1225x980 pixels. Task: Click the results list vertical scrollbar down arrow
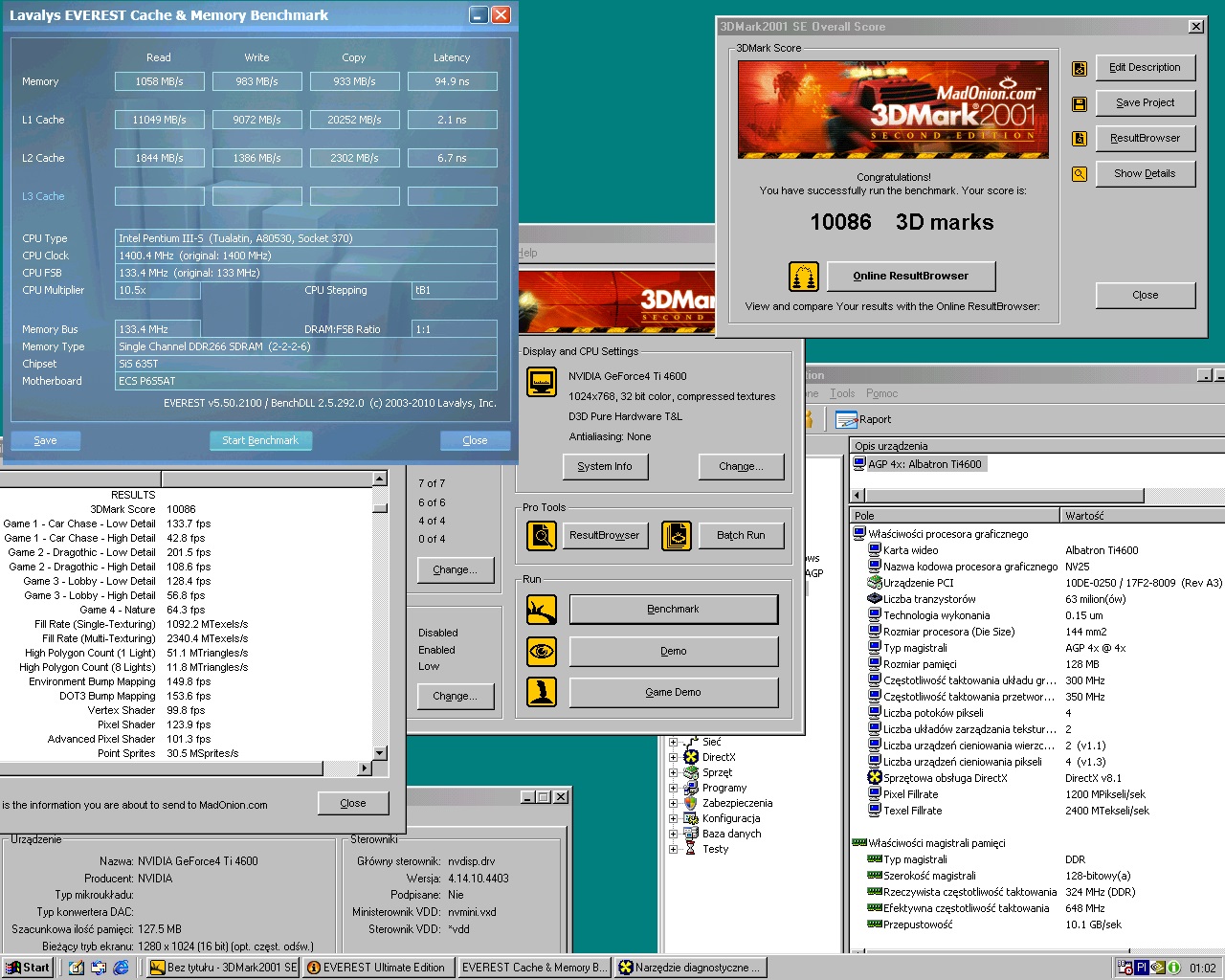(x=380, y=753)
